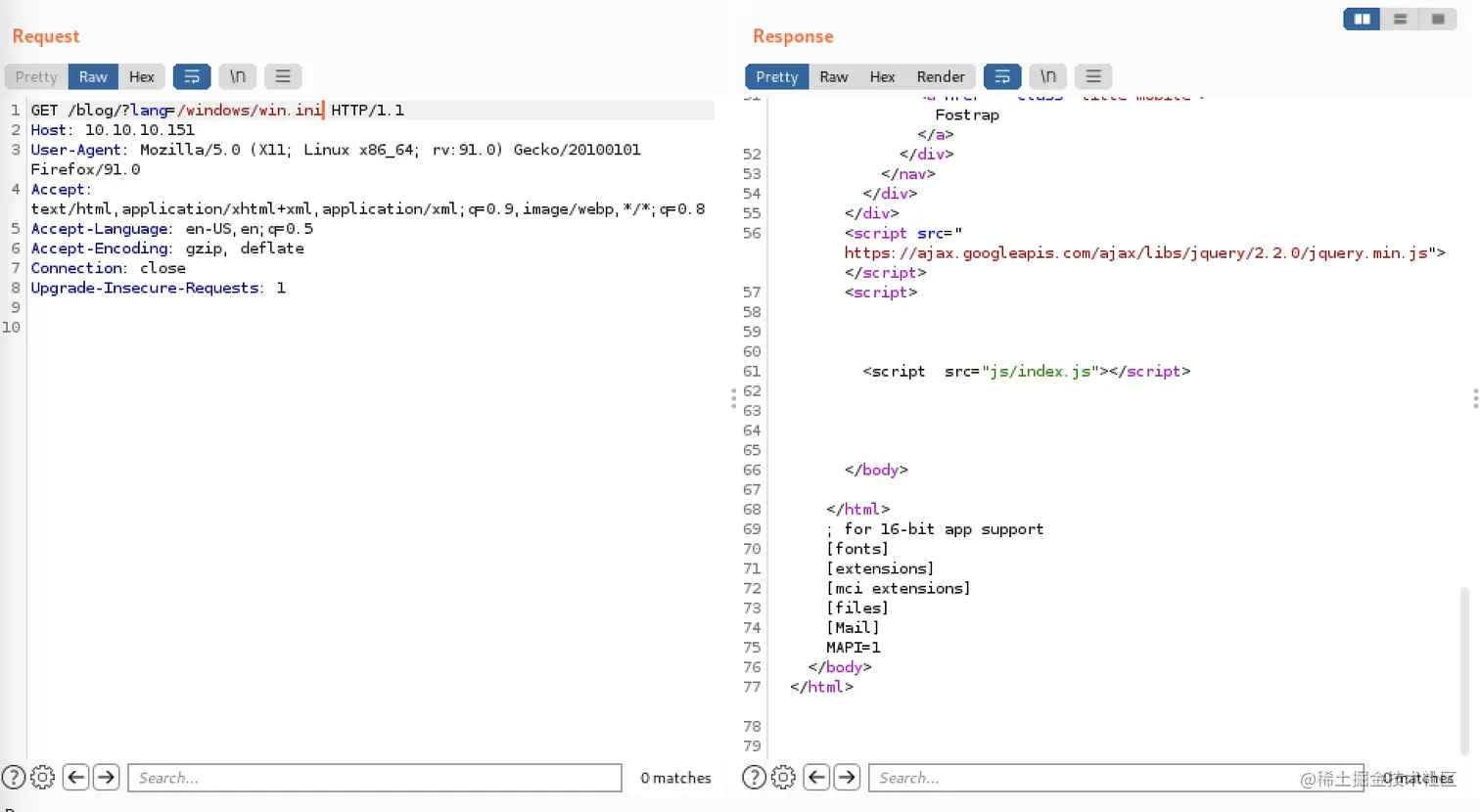Go to next match in Response search

(x=848, y=778)
